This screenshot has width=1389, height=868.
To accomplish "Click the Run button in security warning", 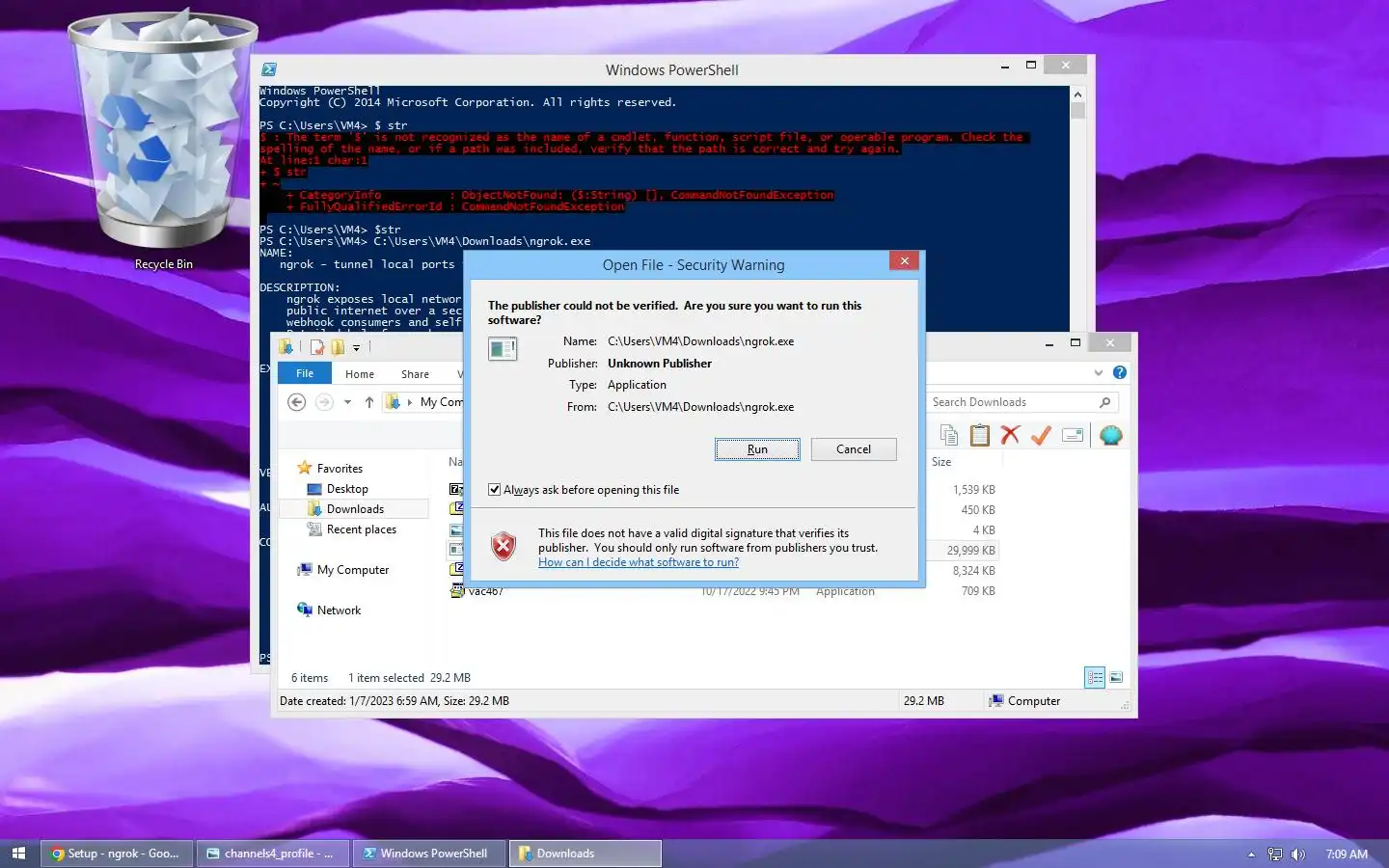I will coord(757,449).
